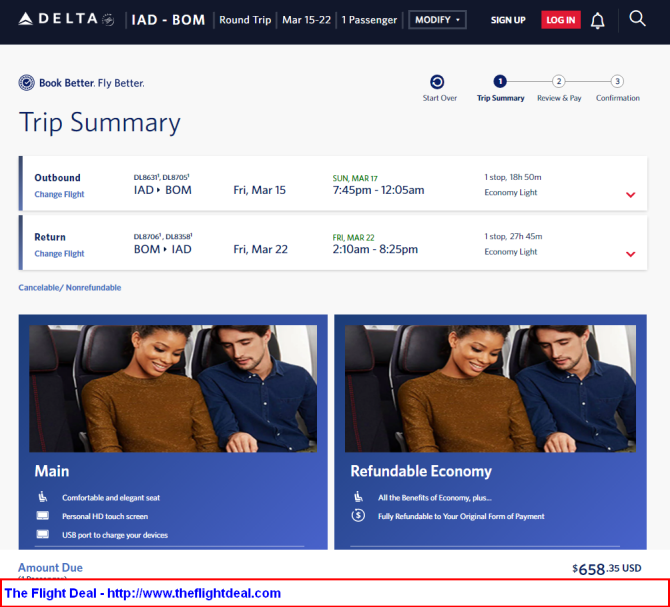Click the green SUN, MAR 17 label
This screenshot has height=607, width=670.
[355, 178]
